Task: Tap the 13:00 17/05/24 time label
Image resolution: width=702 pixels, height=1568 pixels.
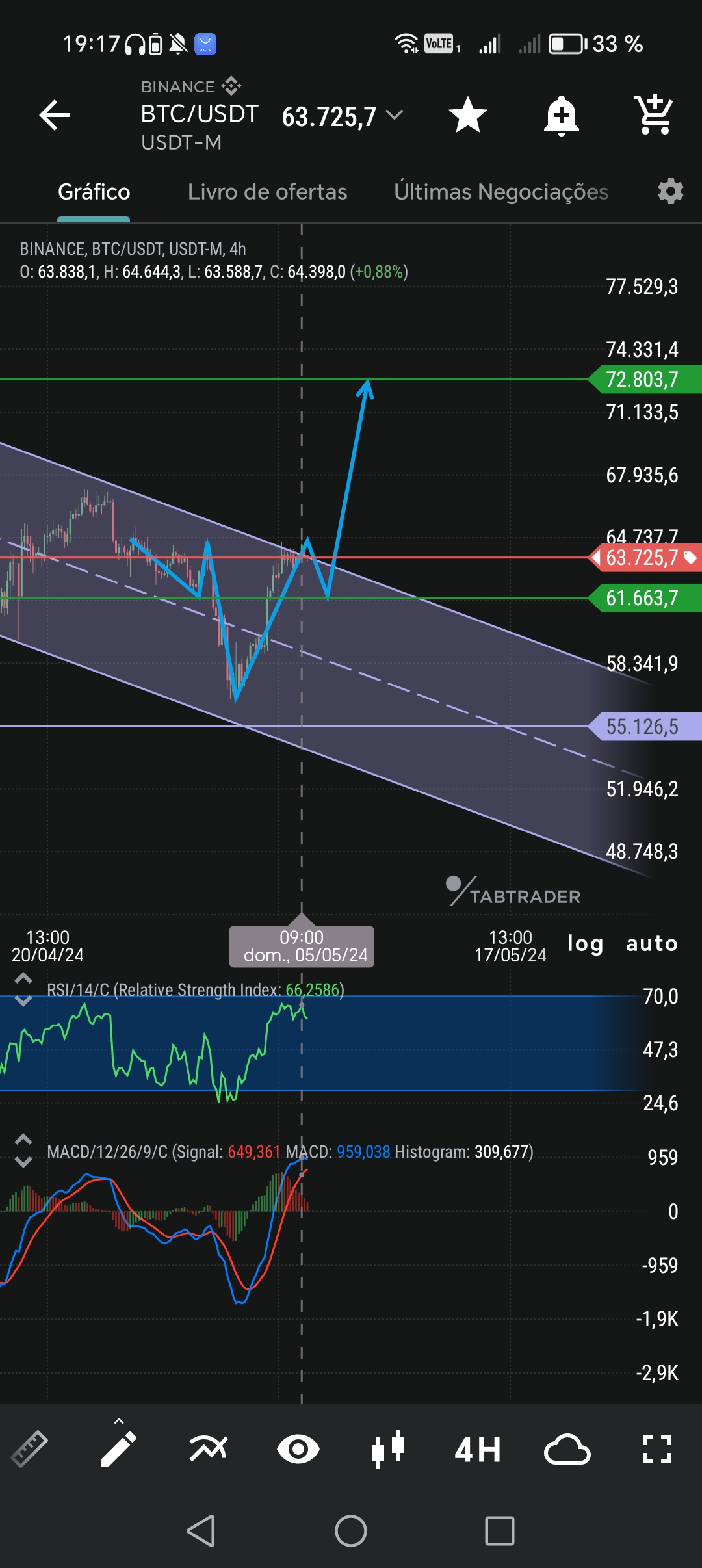Action: 510,946
